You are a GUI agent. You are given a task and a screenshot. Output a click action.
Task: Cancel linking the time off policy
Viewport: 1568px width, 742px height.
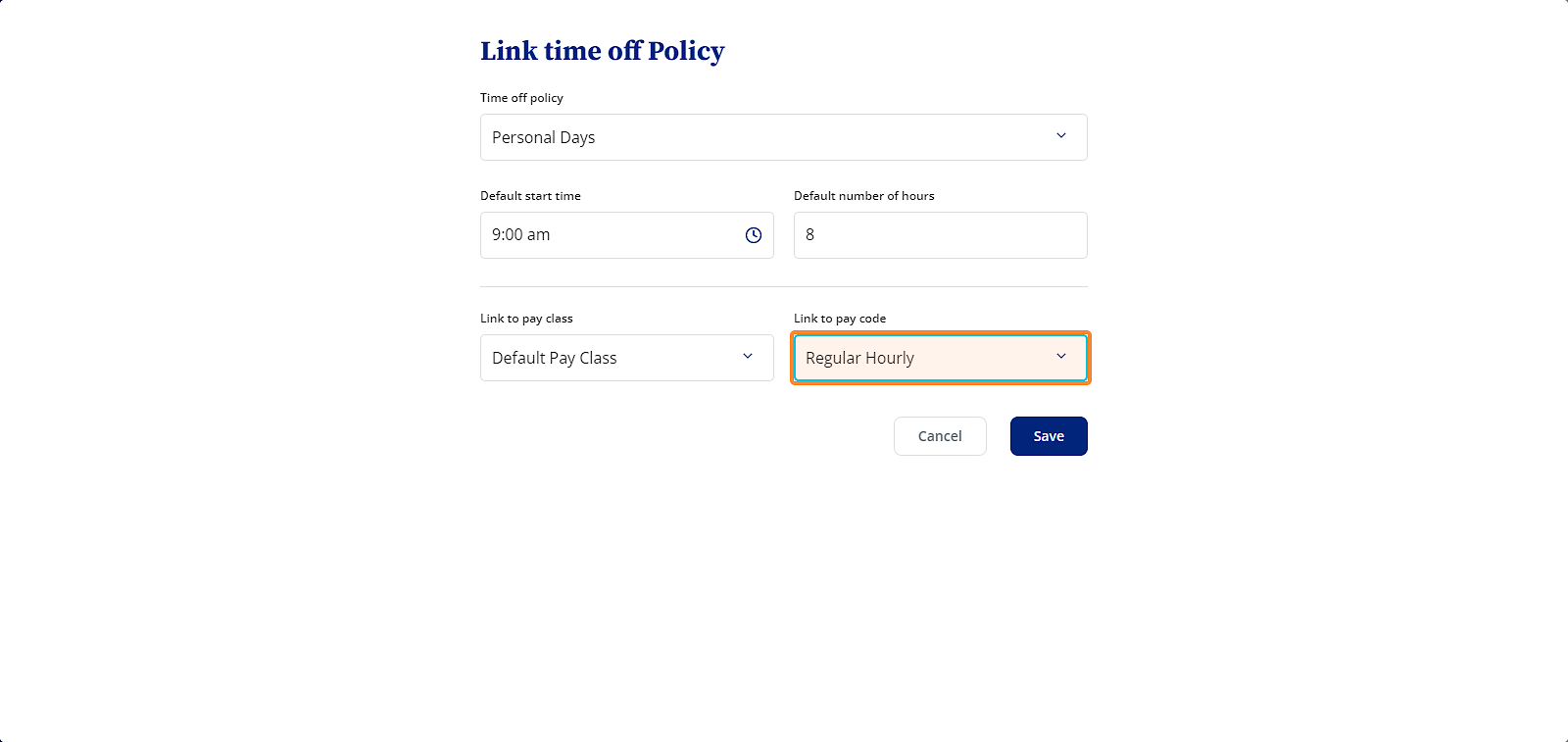(x=940, y=436)
